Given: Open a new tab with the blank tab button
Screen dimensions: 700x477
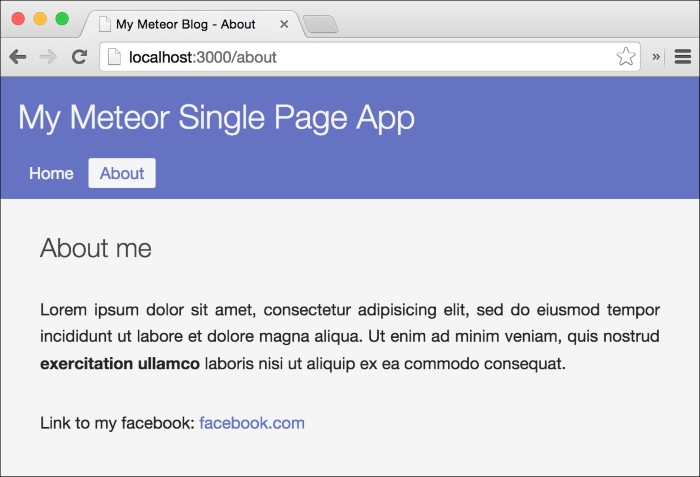Looking at the screenshot, I should click(320, 24).
